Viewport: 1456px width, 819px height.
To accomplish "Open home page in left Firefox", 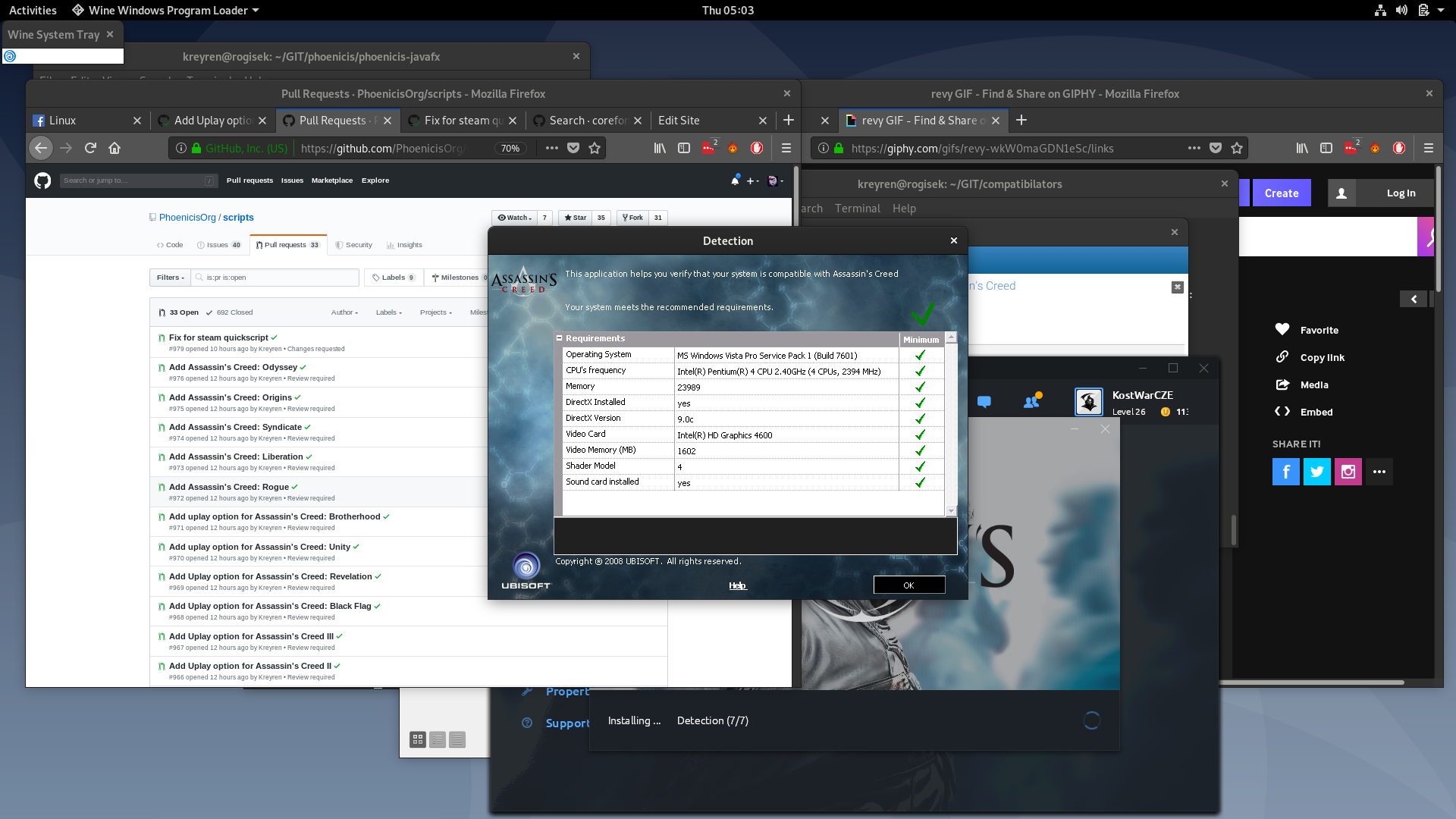I will (115, 148).
